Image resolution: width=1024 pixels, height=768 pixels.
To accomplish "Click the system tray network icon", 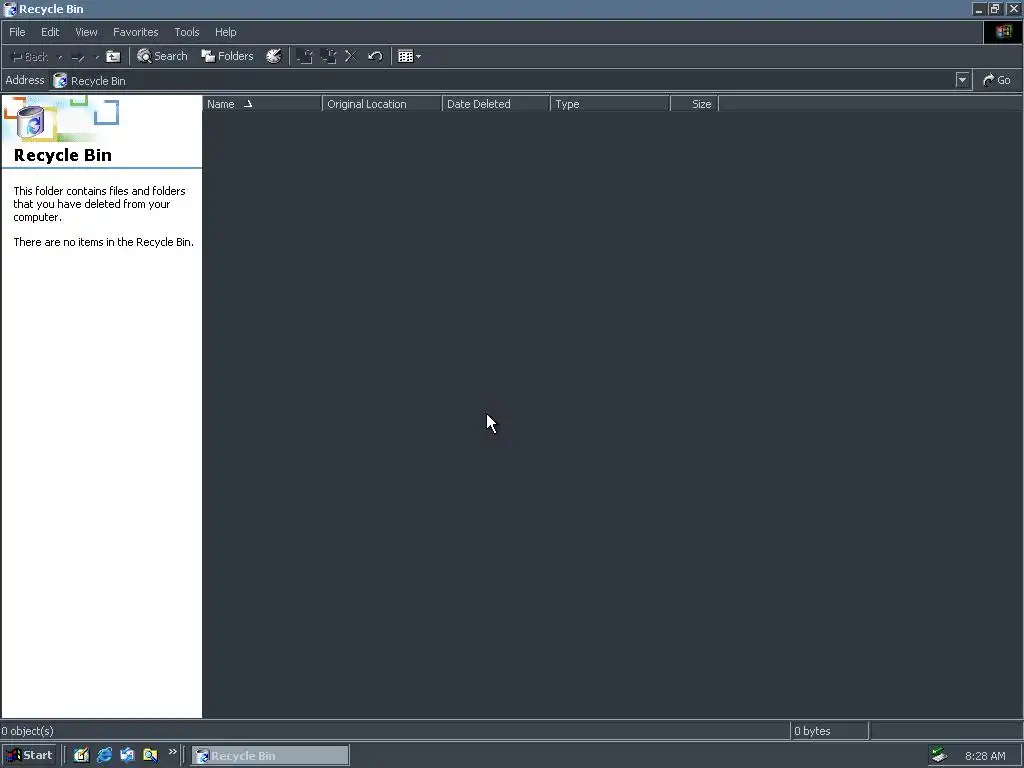I will tap(939, 756).
